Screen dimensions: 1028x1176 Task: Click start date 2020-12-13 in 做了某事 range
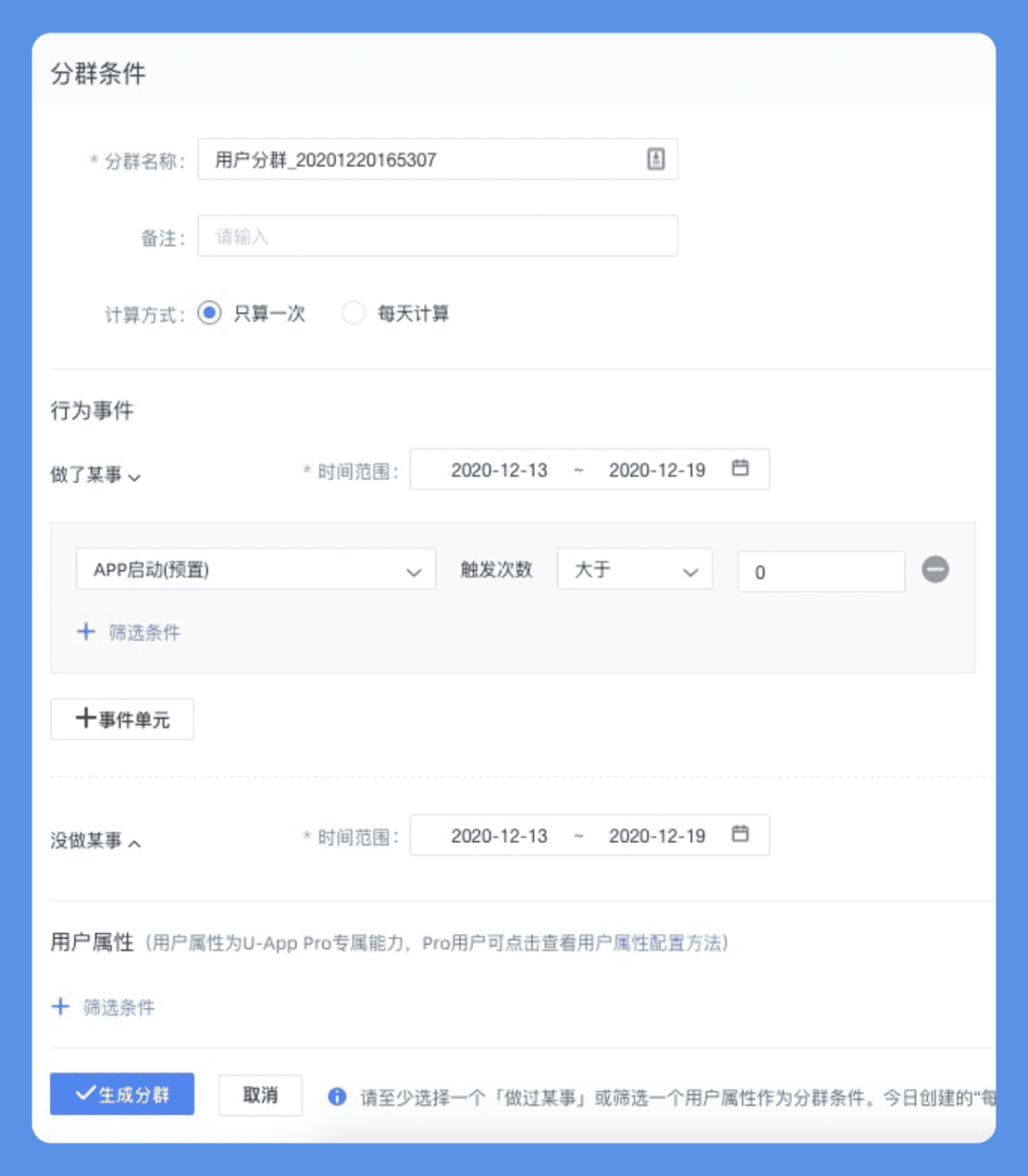pyautogui.click(x=499, y=470)
